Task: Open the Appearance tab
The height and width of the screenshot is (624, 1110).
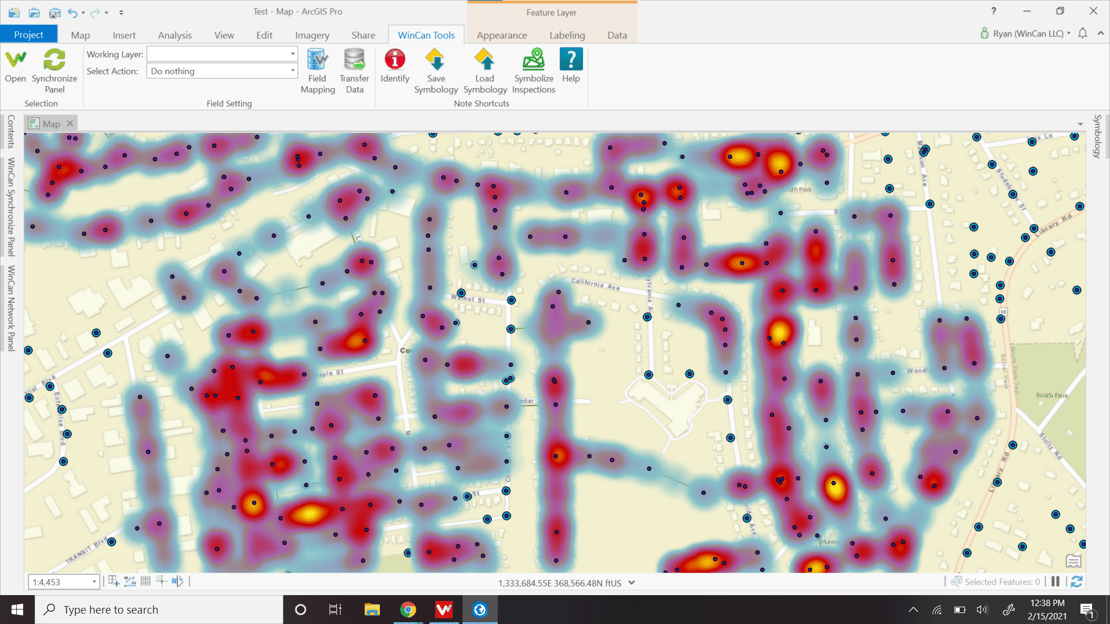Action: [x=501, y=35]
